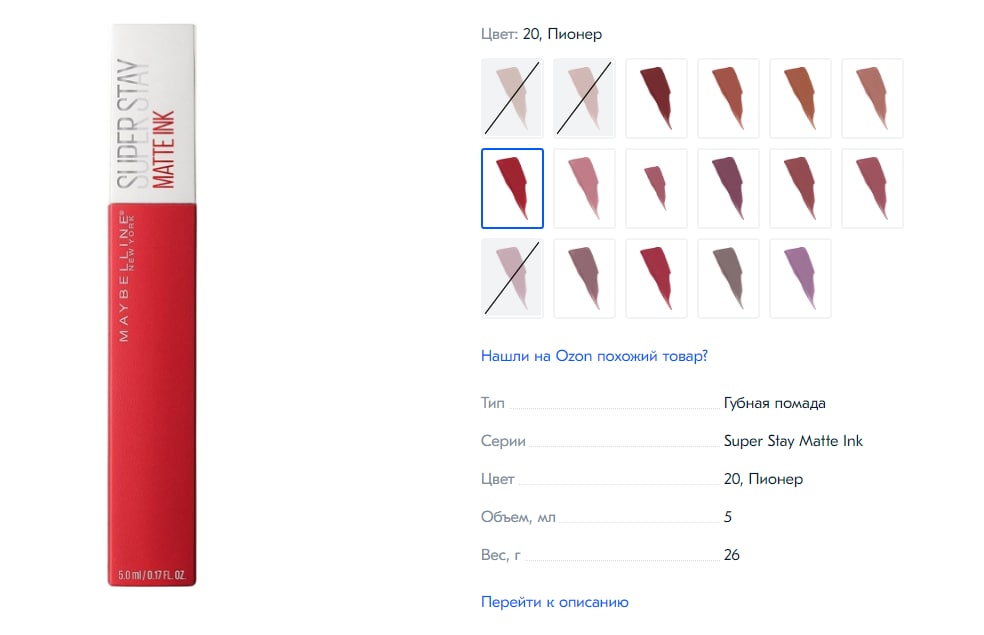
Task: Open 'Нашли на Ozon похожий товар?' link
Action: (594, 356)
